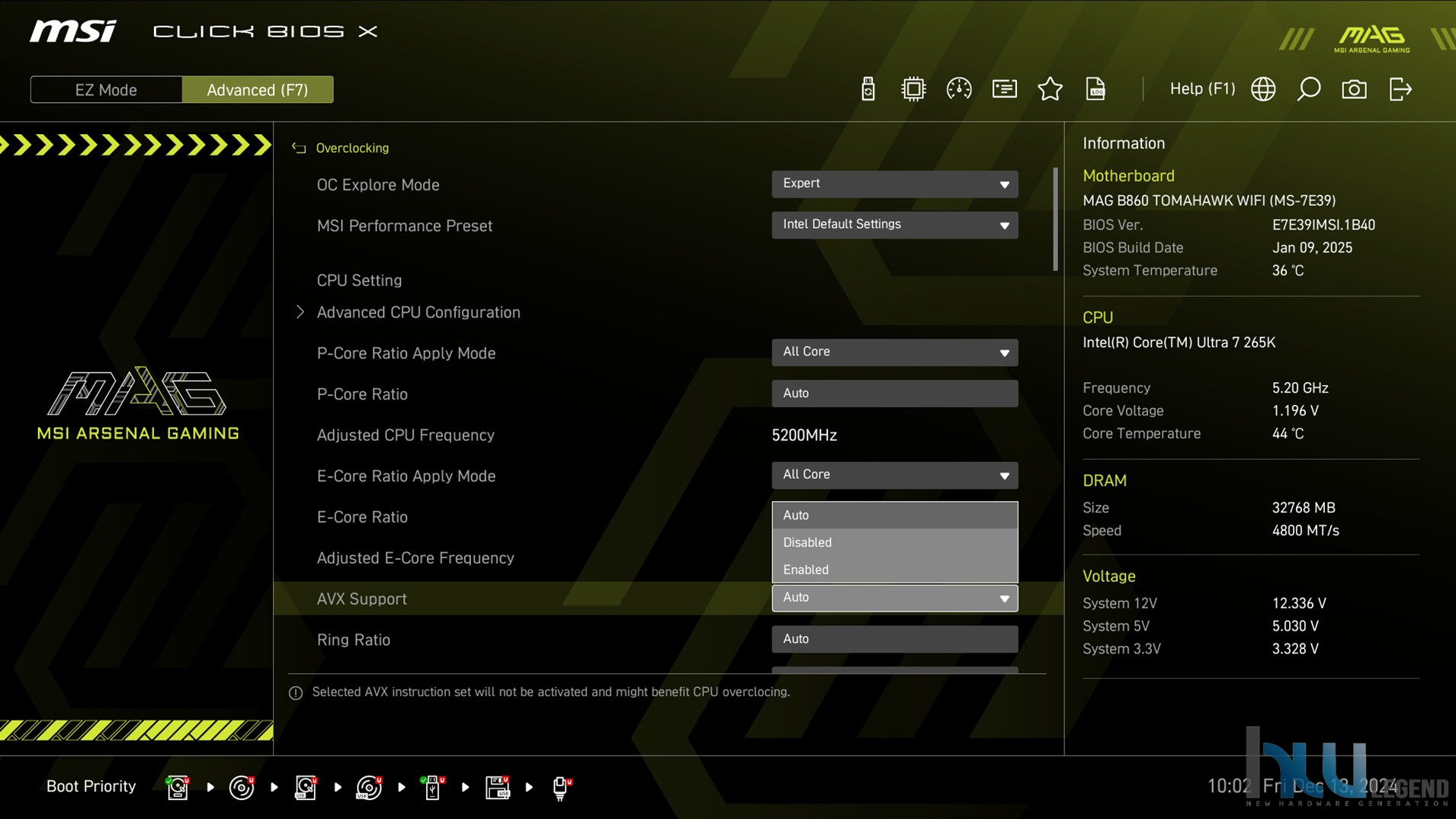Click the 5.20 GHz frequency value
Viewport: 1456px width, 819px height.
click(1300, 388)
